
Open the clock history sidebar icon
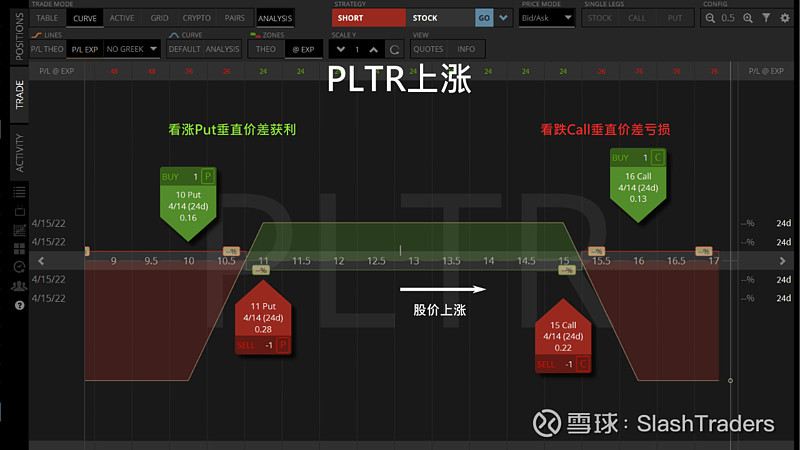pyautogui.click(x=19, y=267)
